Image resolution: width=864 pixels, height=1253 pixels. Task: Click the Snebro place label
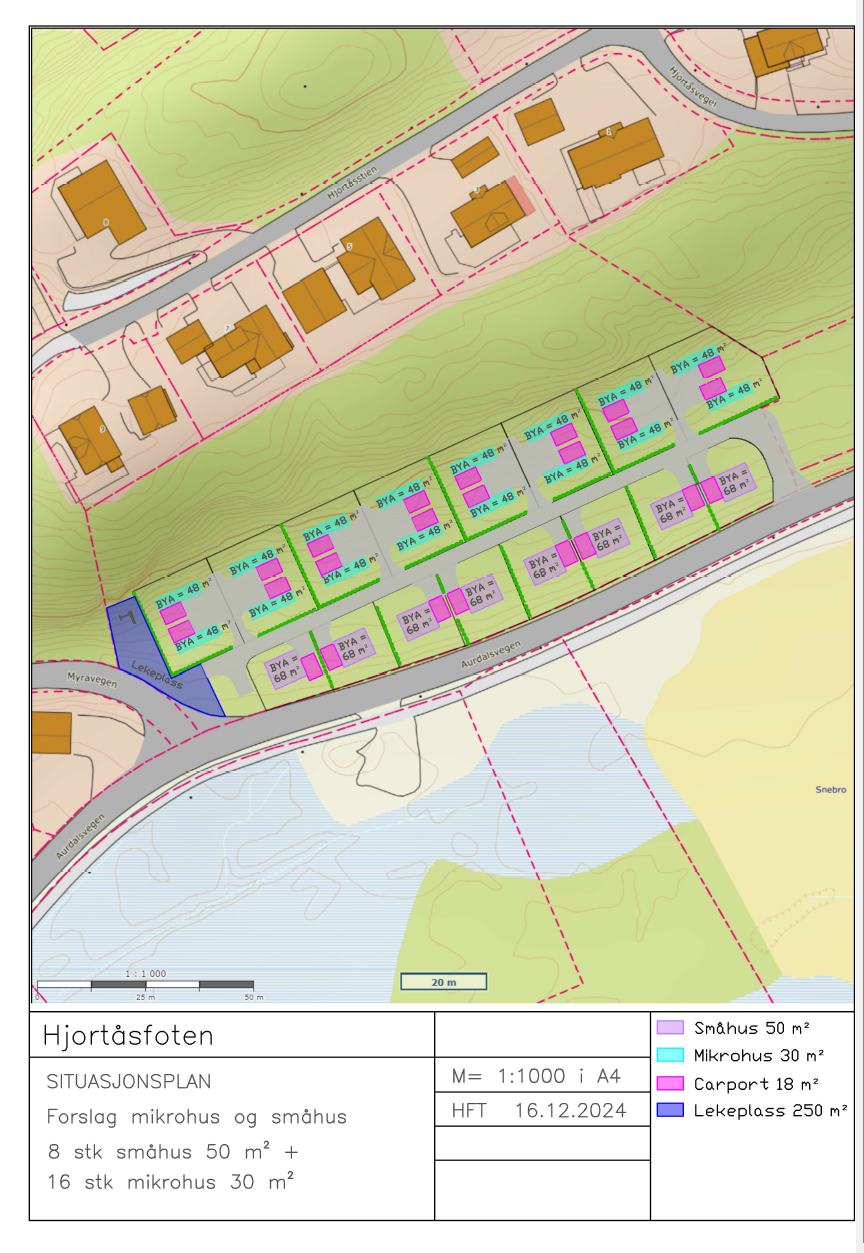pyautogui.click(x=831, y=789)
